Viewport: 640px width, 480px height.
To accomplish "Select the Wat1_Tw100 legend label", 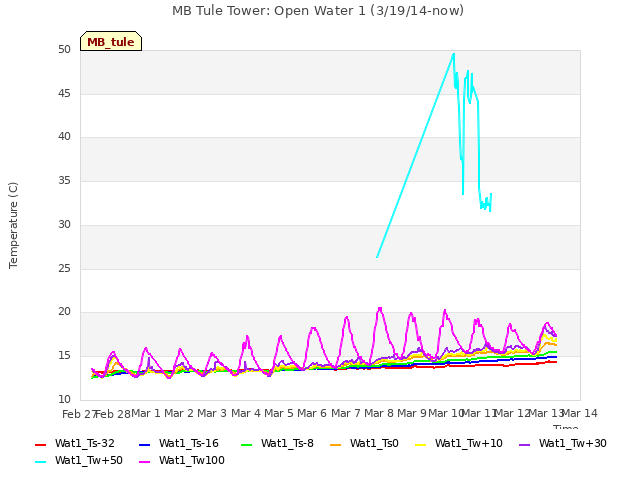I will pos(192,460).
